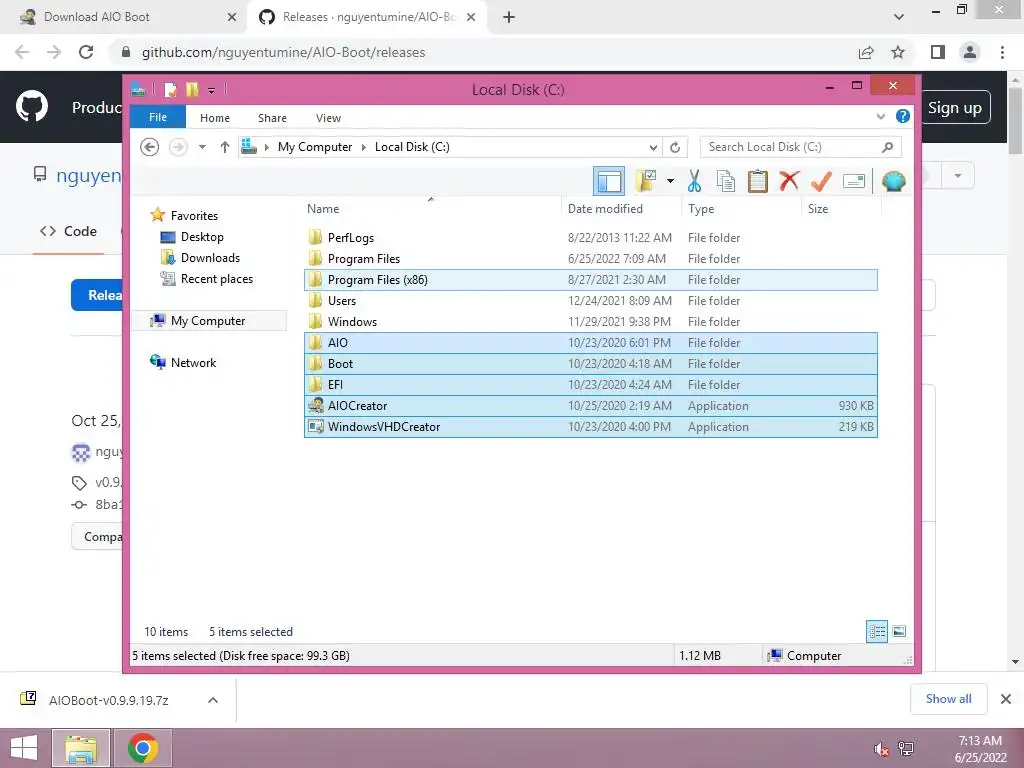Select the Boot folder
This screenshot has height=768, width=1024.
coord(590,364)
